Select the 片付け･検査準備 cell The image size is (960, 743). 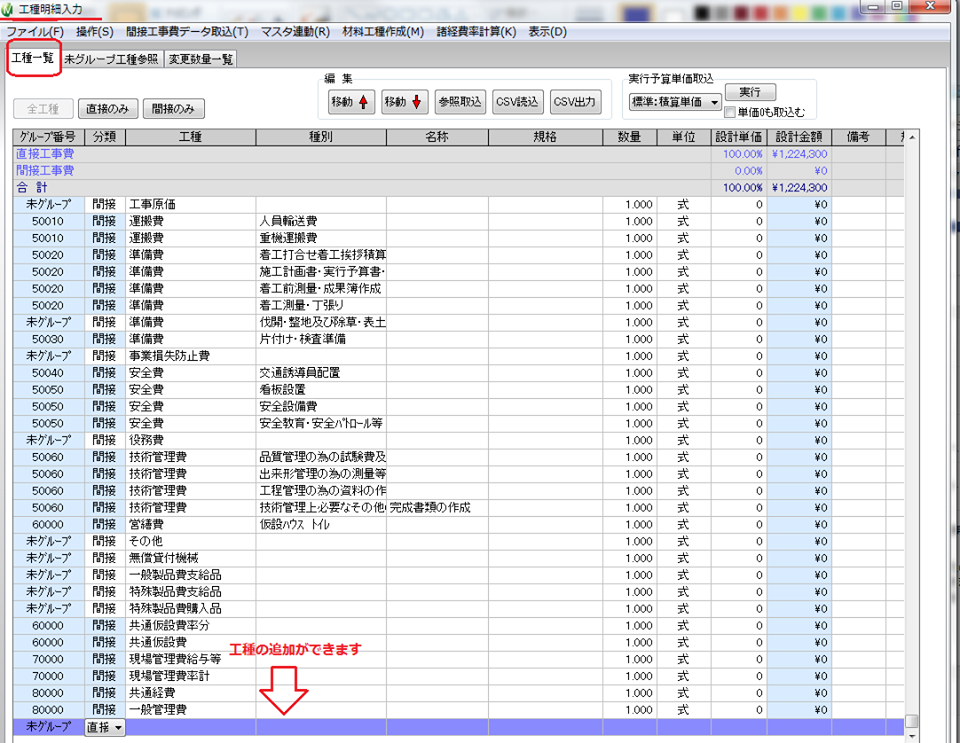point(321,339)
